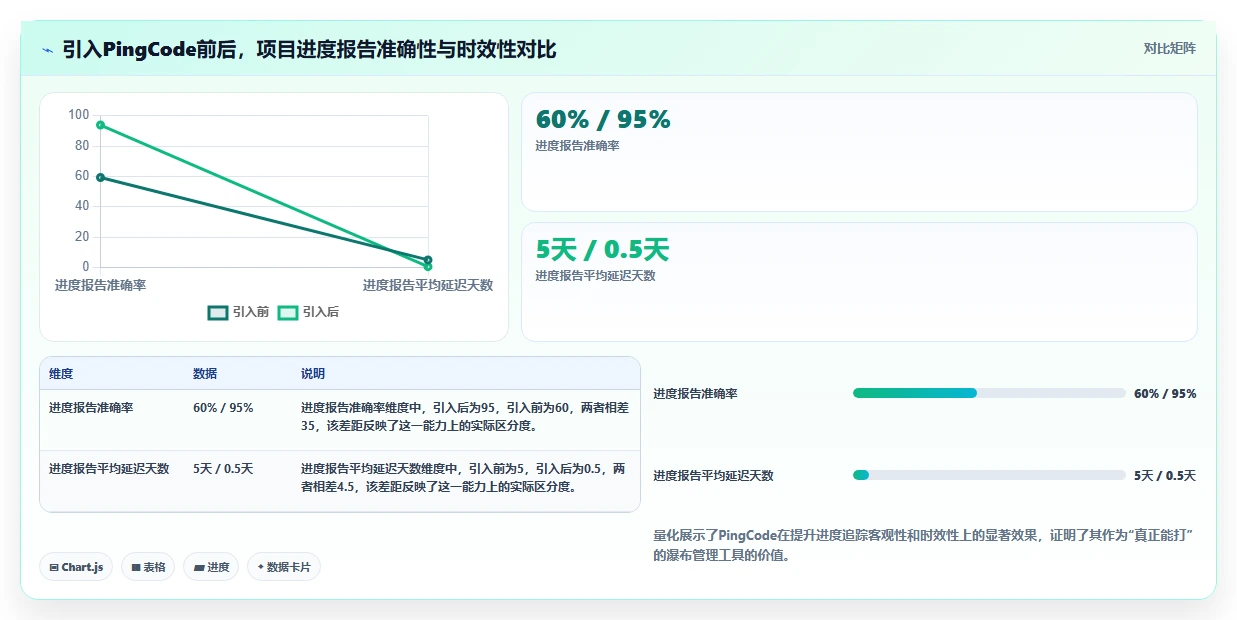Click the Chart.js tag chip
Viewport: 1237px width, 620px height.
tap(77, 567)
